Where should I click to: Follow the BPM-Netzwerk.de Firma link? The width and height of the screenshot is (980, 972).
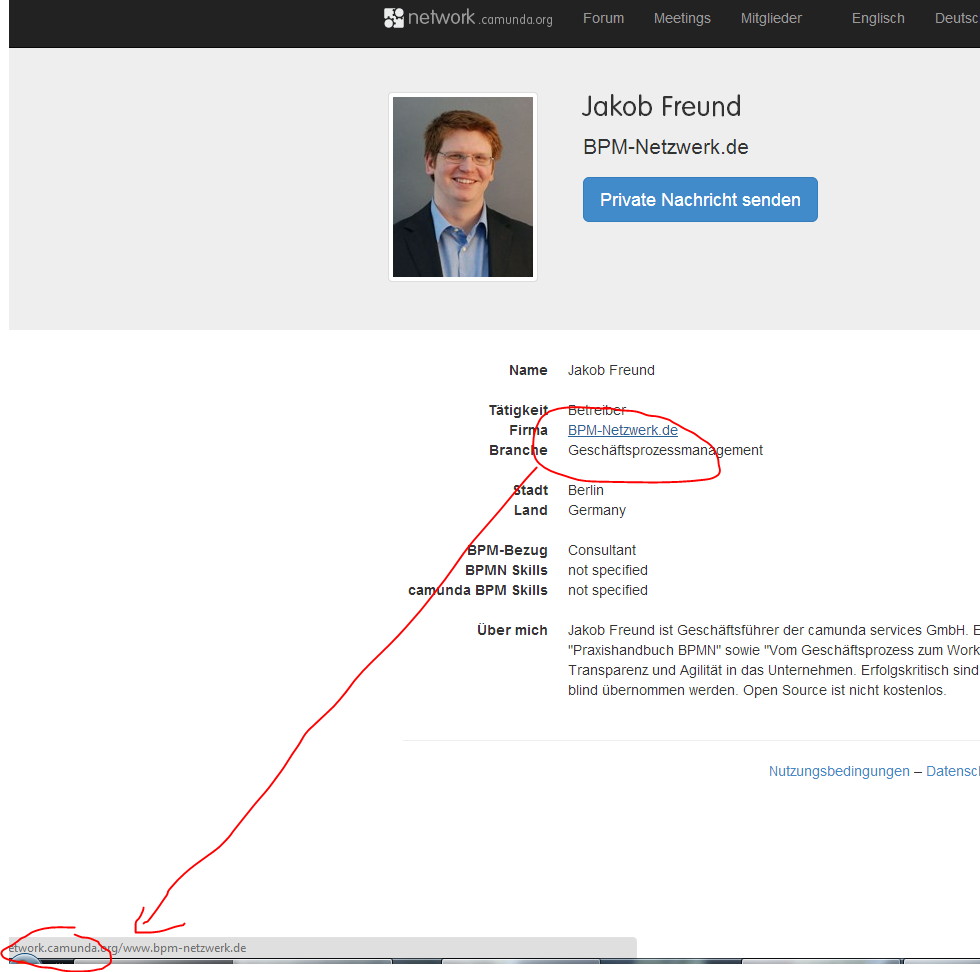tap(622, 430)
